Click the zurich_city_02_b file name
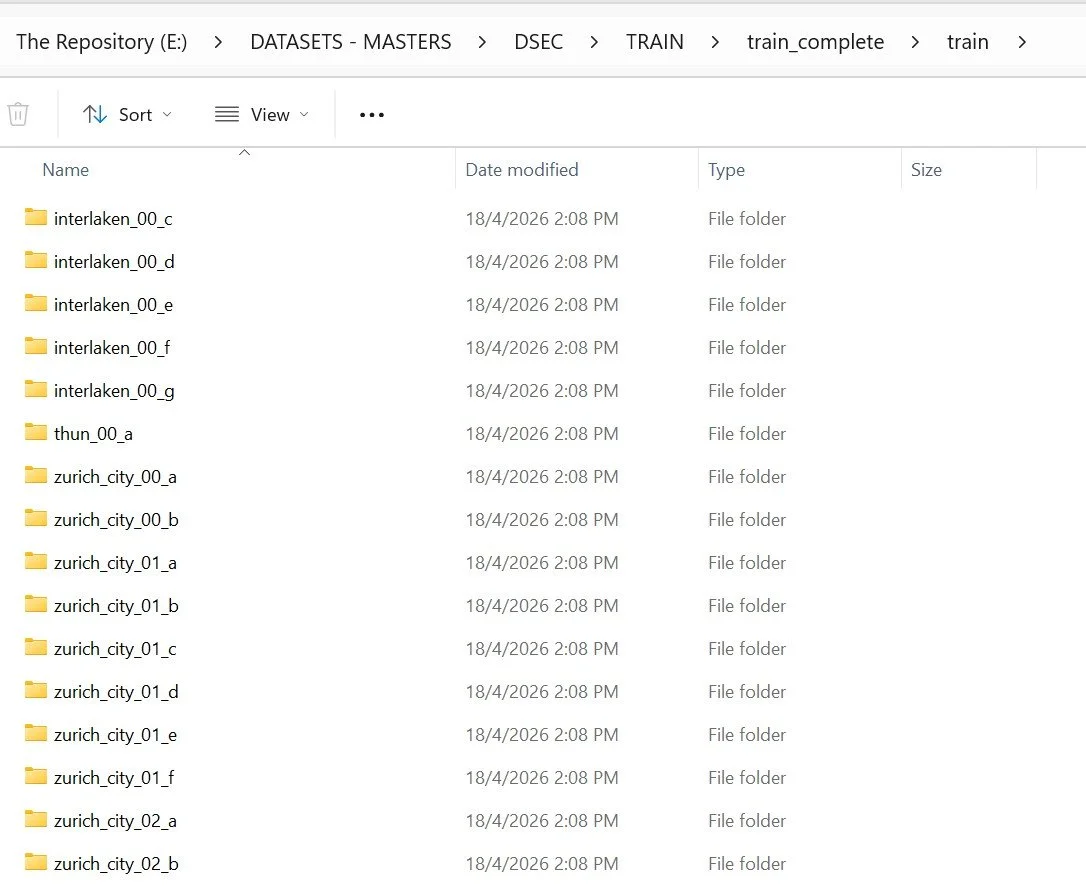This screenshot has width=1086, height=888. pyautogui.click(x=116, y=864)
